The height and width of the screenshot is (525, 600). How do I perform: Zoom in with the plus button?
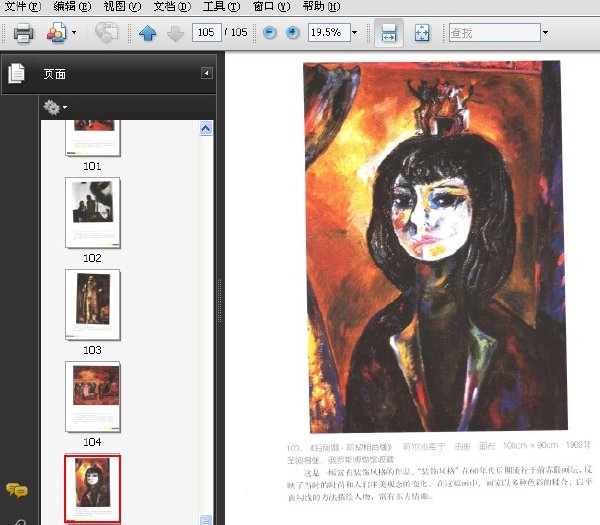pyautogui.click(x=293, y=33)
